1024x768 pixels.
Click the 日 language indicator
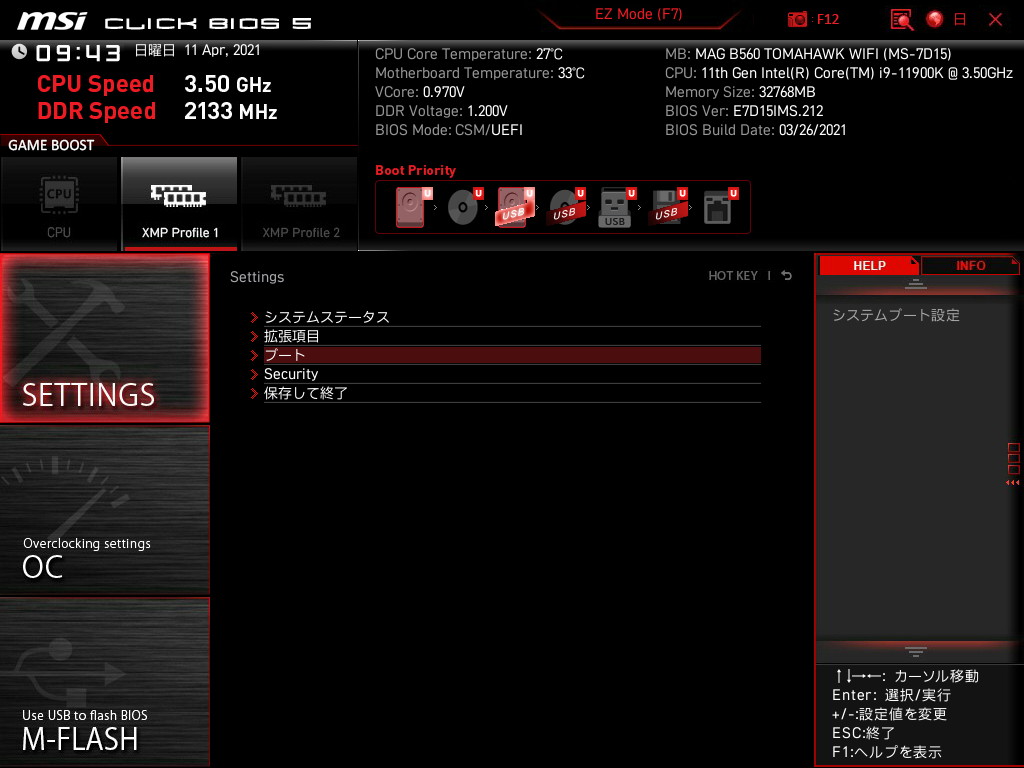[x=960, y=20]
